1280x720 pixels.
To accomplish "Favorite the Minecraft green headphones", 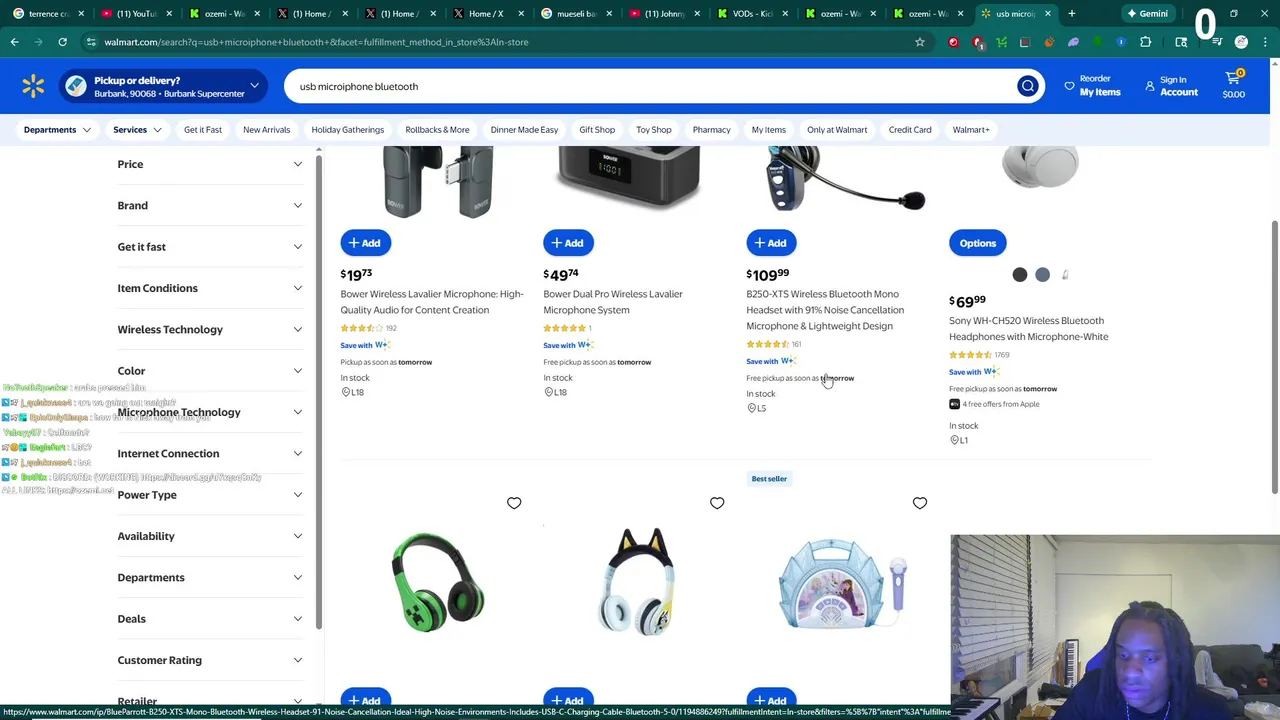I will (514, 503).
